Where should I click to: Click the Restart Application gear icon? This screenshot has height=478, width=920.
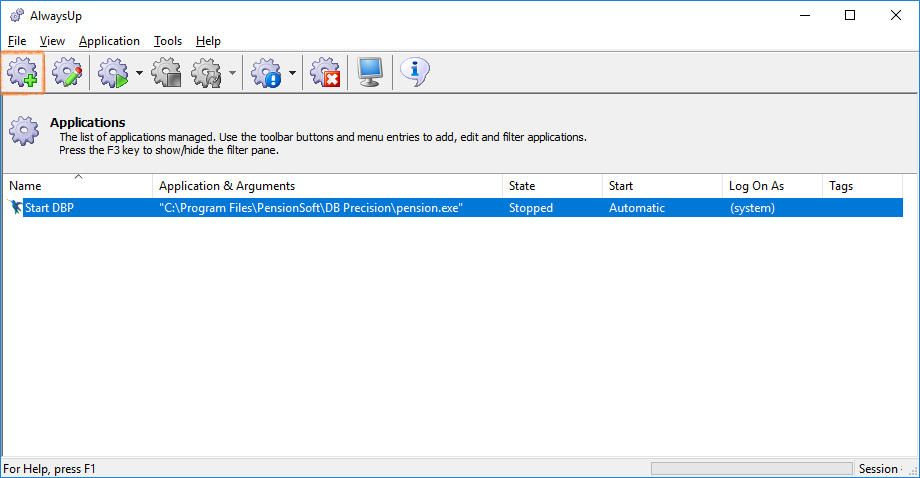(x=206, y=73)
